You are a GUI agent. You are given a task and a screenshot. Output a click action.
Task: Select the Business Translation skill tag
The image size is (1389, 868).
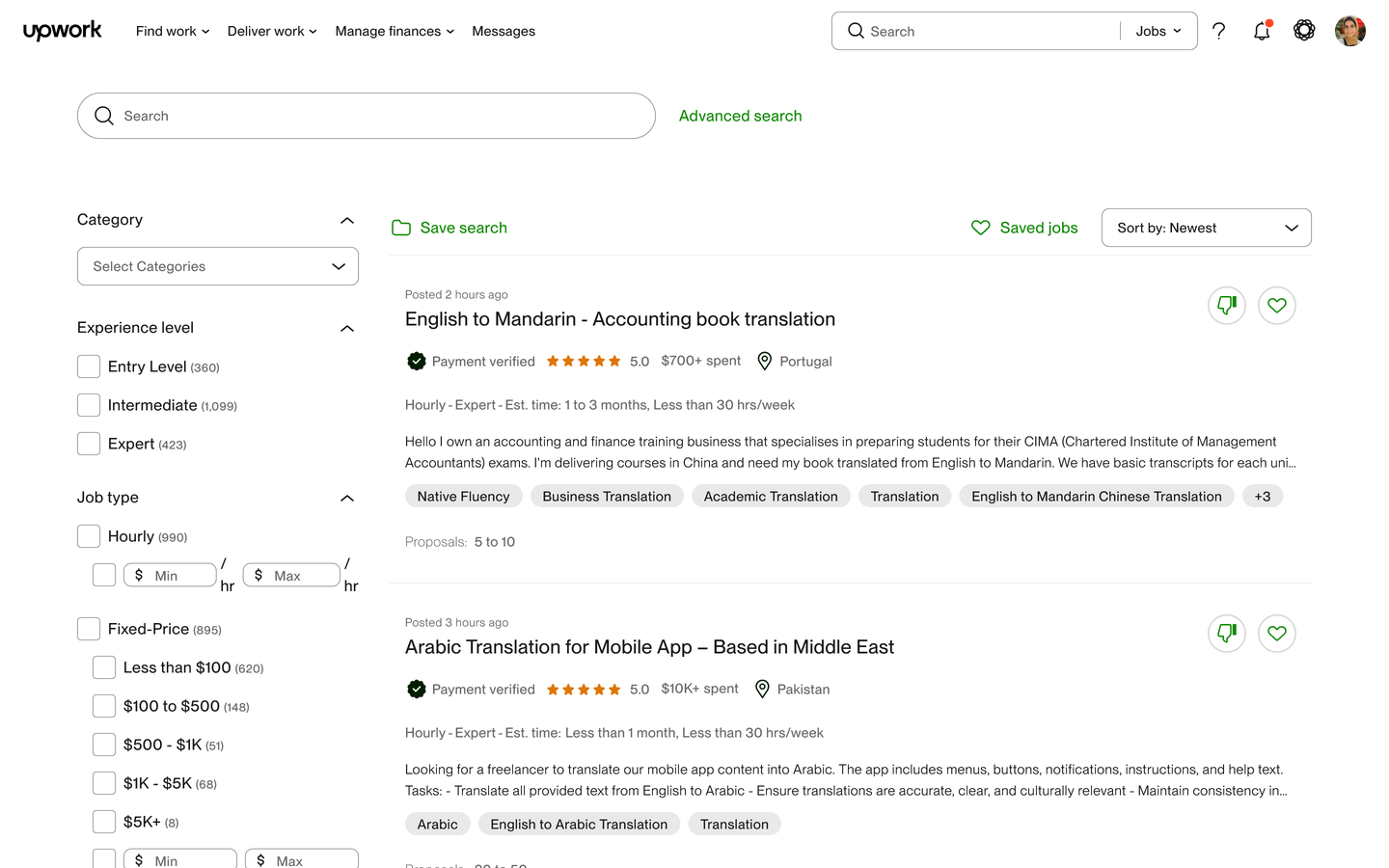click(607, 497)
